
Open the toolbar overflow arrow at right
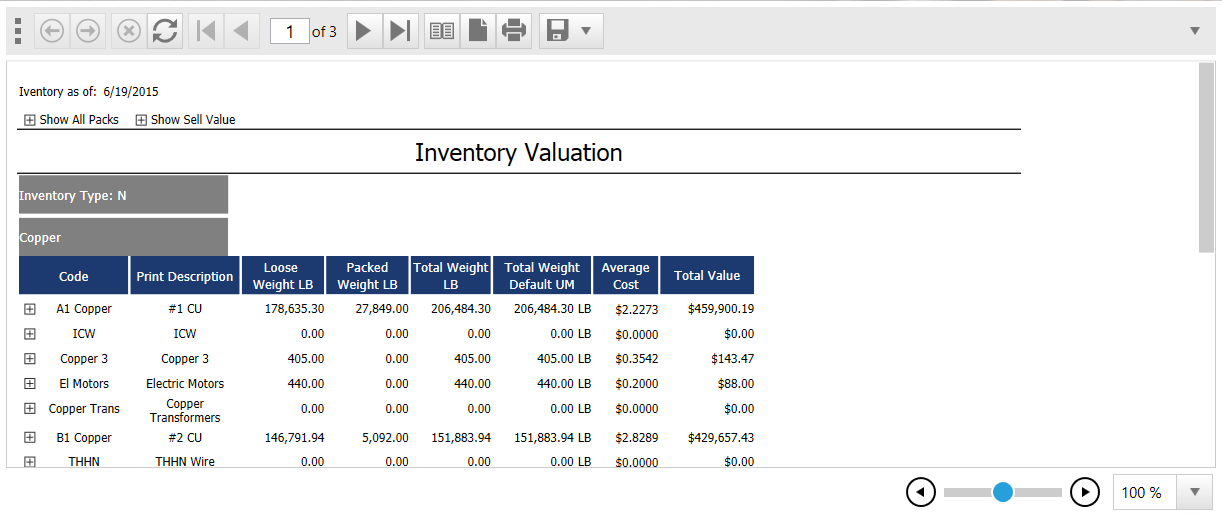(1194, 31)
